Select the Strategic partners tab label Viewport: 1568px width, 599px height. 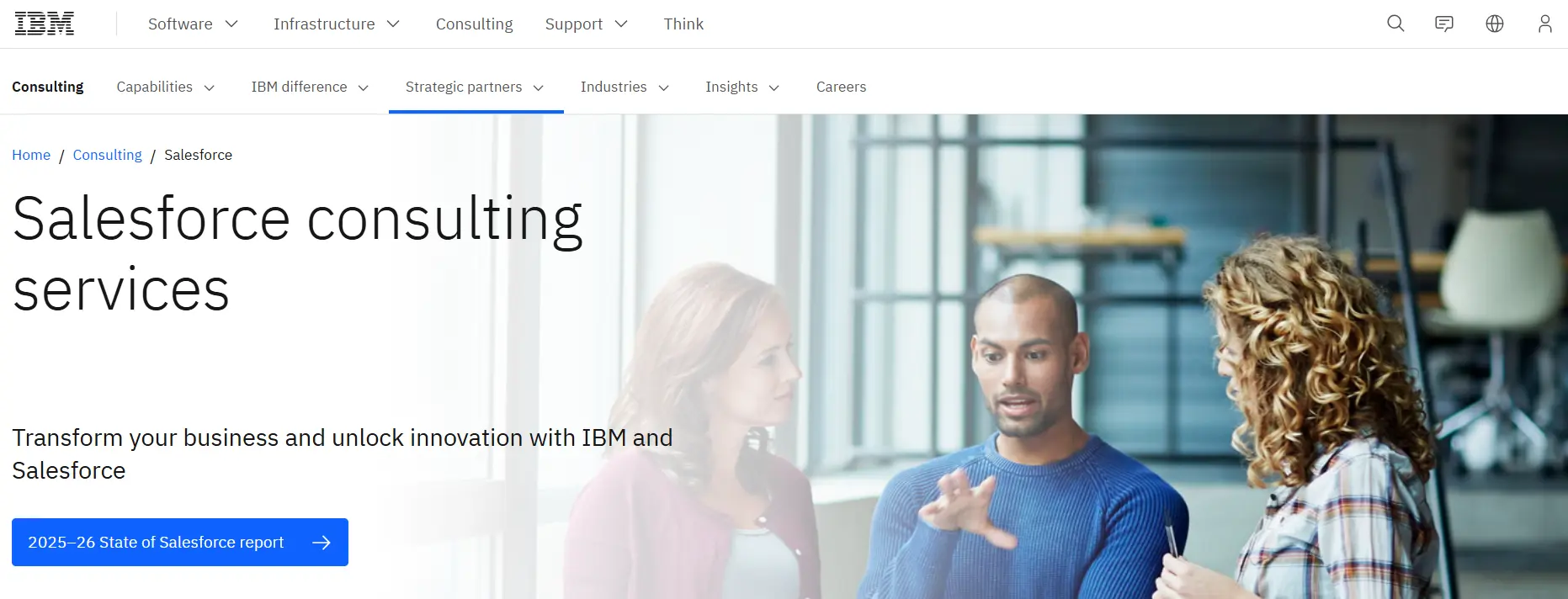click(x=464, y=87)
